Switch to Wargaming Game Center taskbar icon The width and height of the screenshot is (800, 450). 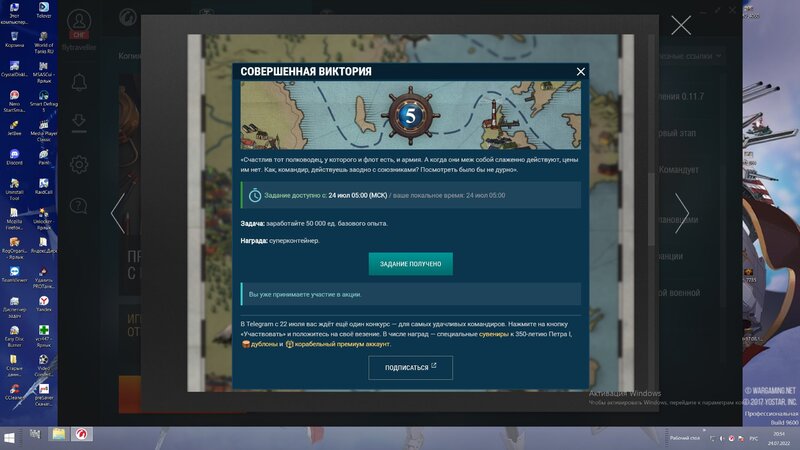click(81, 434)
